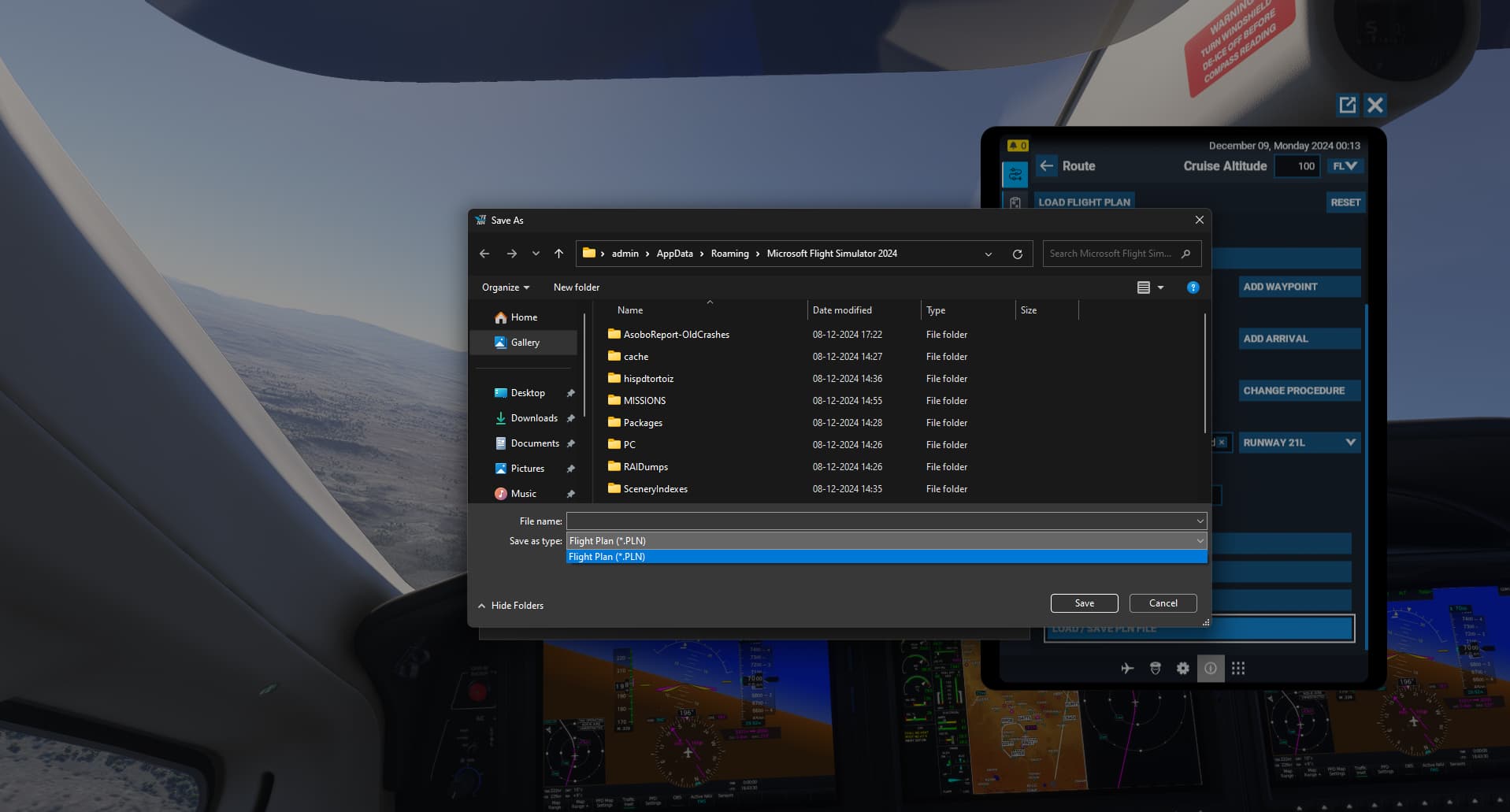Collapse the Hide Folders section
This screenshot has height=812, width=1510.
point(510,605)
